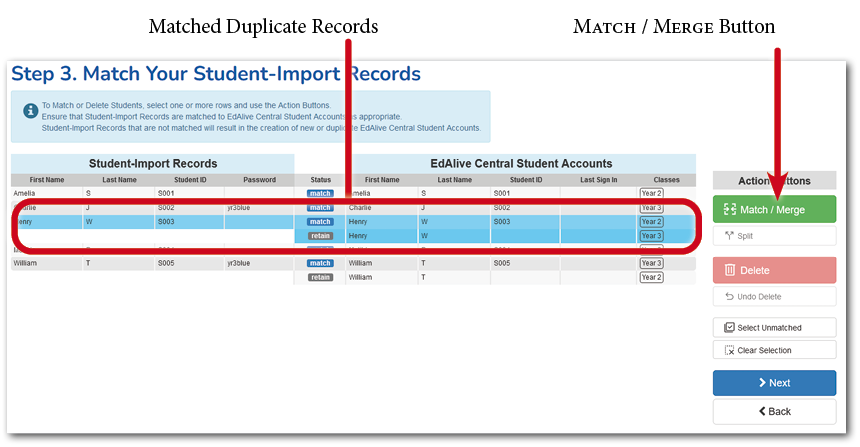Click the red Delete button
This screenshot has height=447, width=860.
tap(774, 270)
